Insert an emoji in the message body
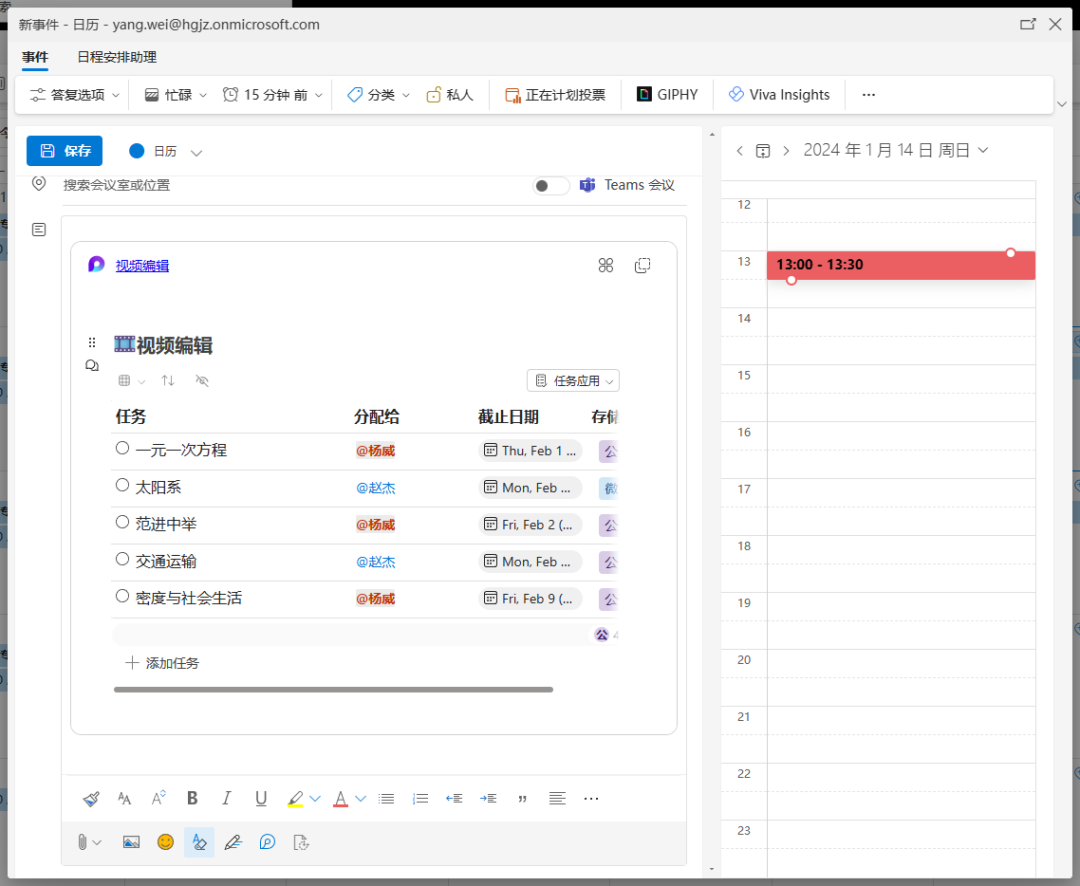 pos(165,842)
